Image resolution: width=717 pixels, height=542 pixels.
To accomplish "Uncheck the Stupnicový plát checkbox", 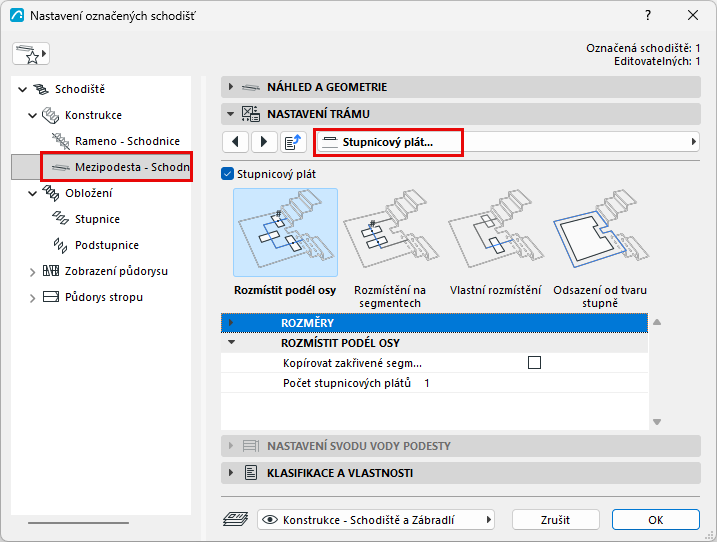I will tap(227, 174).
